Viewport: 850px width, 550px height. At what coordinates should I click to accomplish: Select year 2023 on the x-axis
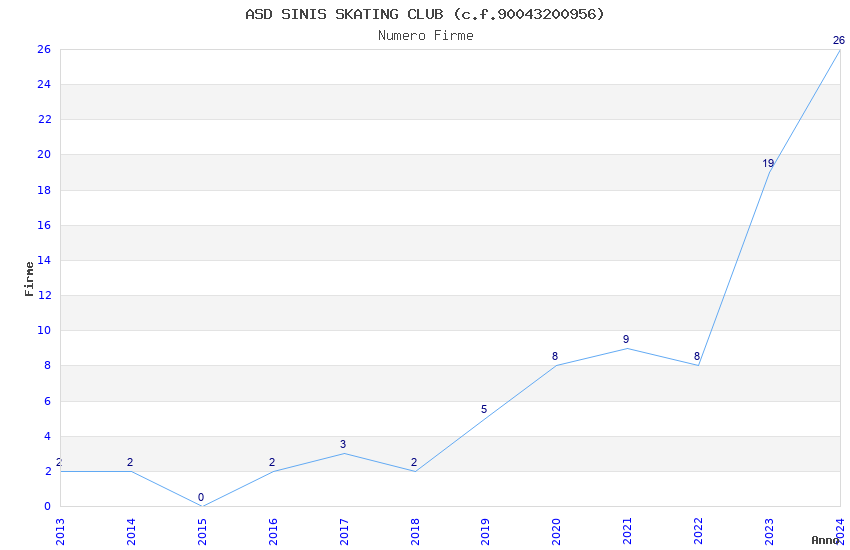769,532
